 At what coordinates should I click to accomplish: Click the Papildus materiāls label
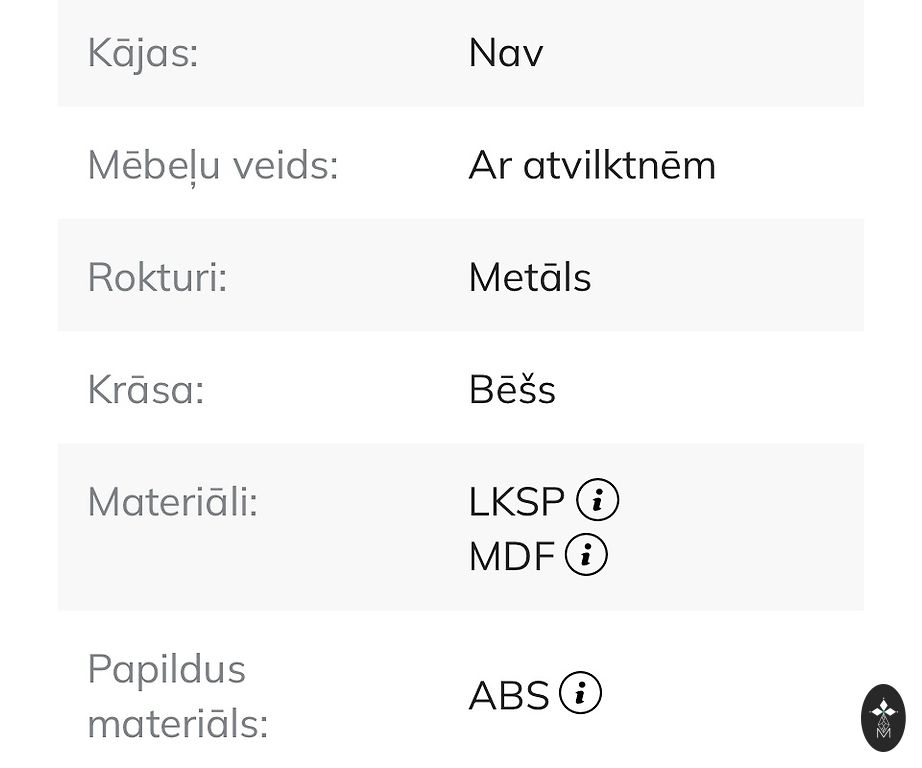coord(178,695)
